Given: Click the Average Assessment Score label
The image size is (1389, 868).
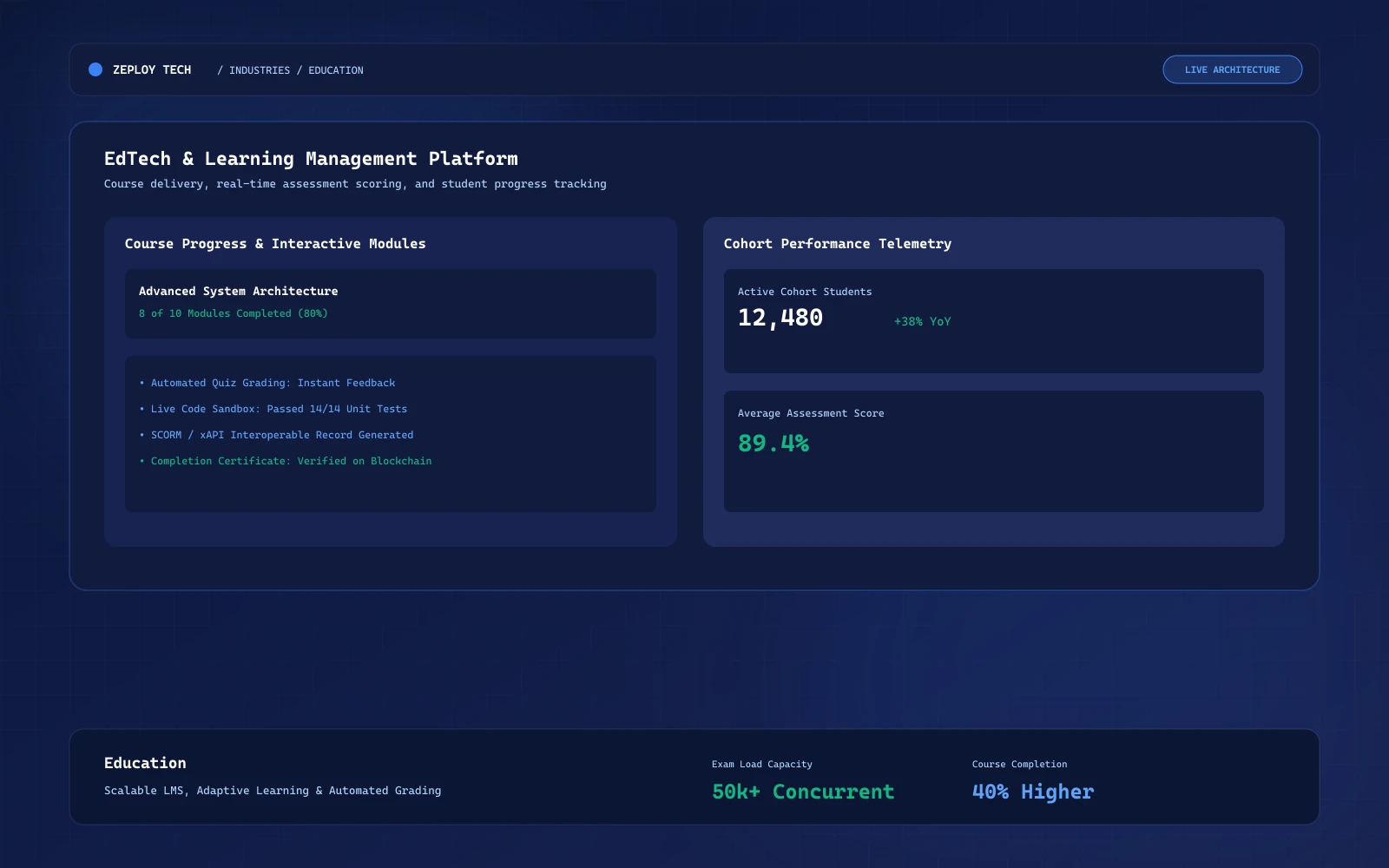Looking at the screenshot, I should (x=811, y=413).
